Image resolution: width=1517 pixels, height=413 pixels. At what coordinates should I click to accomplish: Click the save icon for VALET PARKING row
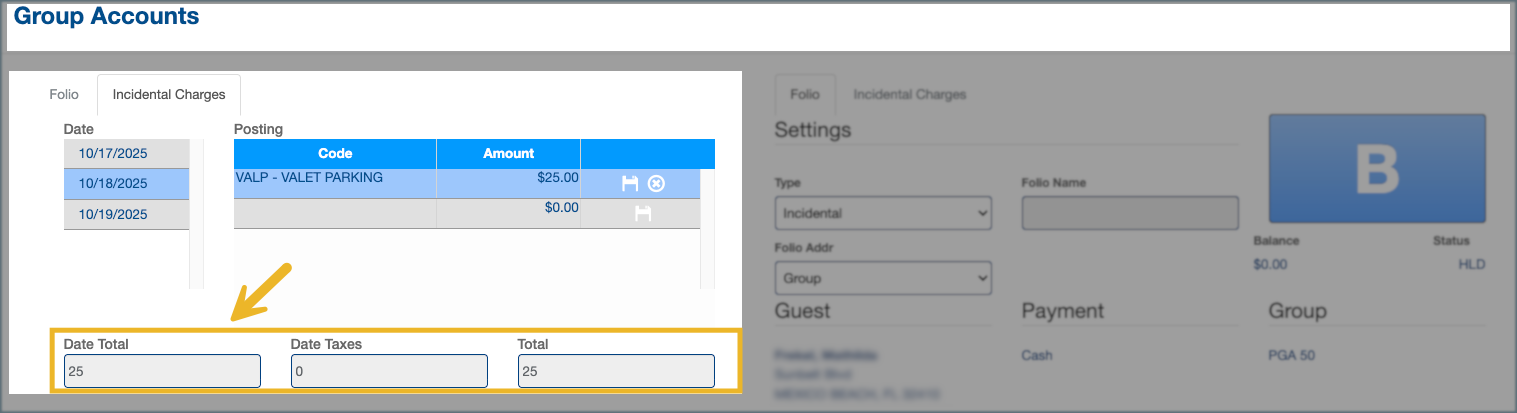coord(630,183)
